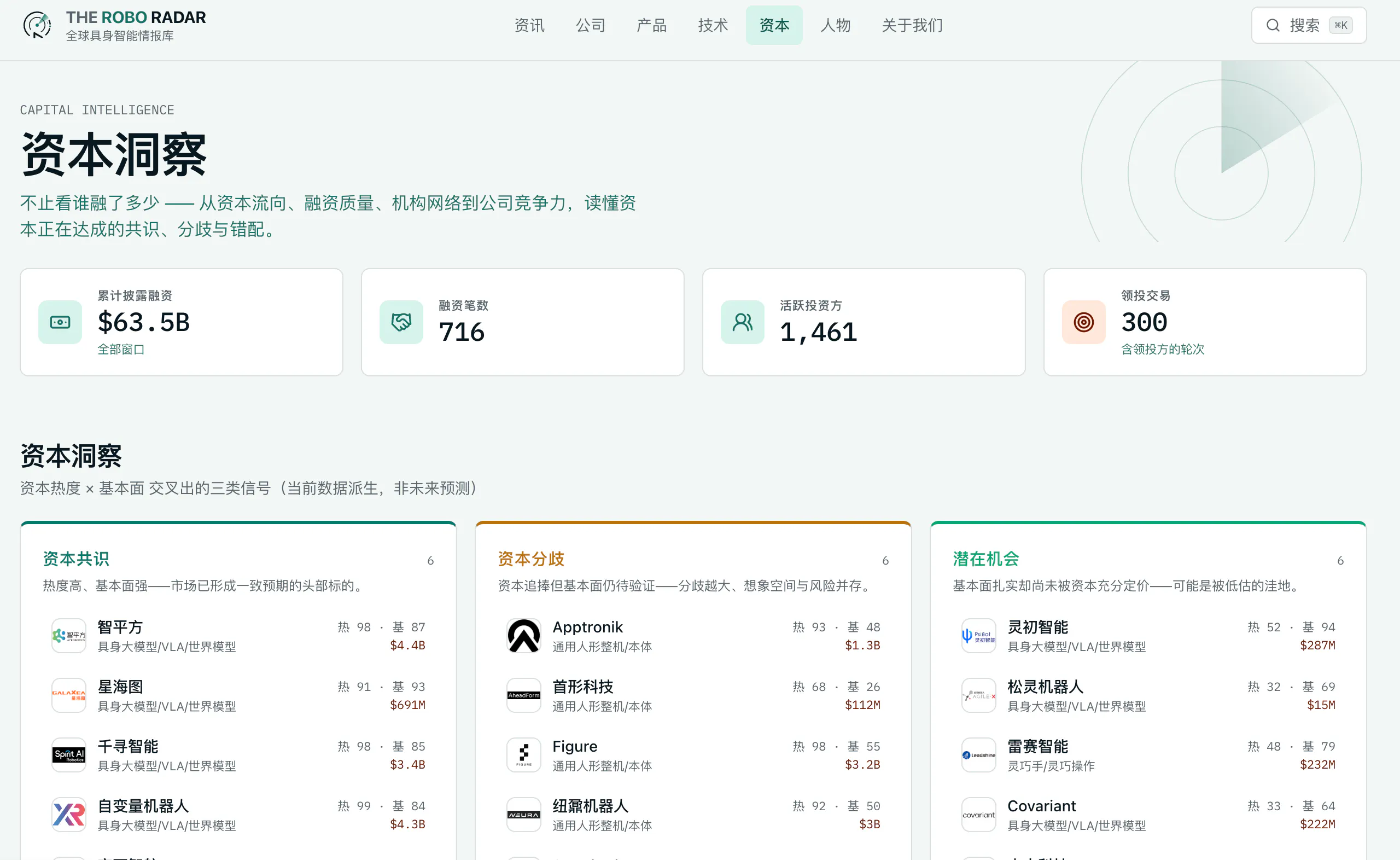This screenshot has height=860, width=1400.
Task: Open the 产品 nav tab
Action: pyautogui.click(x=651, y=26)
